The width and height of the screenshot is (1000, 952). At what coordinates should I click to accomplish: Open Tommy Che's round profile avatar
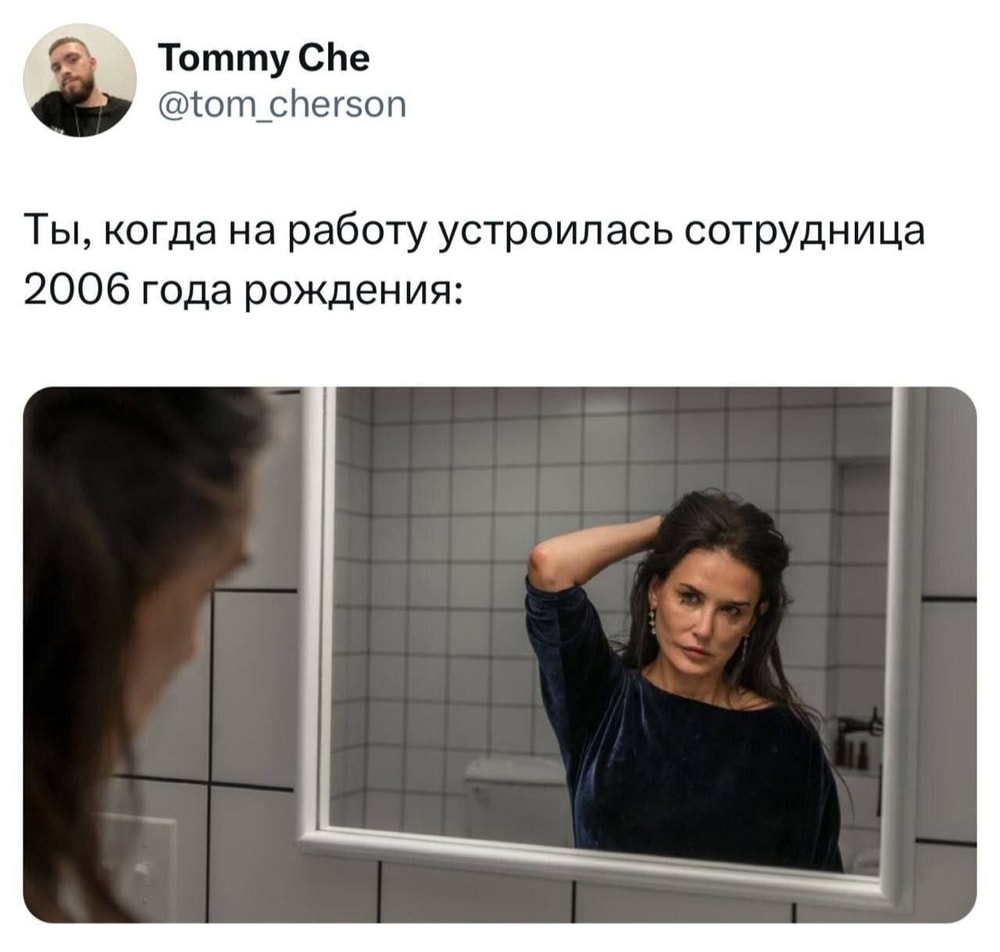coord(80,80)
